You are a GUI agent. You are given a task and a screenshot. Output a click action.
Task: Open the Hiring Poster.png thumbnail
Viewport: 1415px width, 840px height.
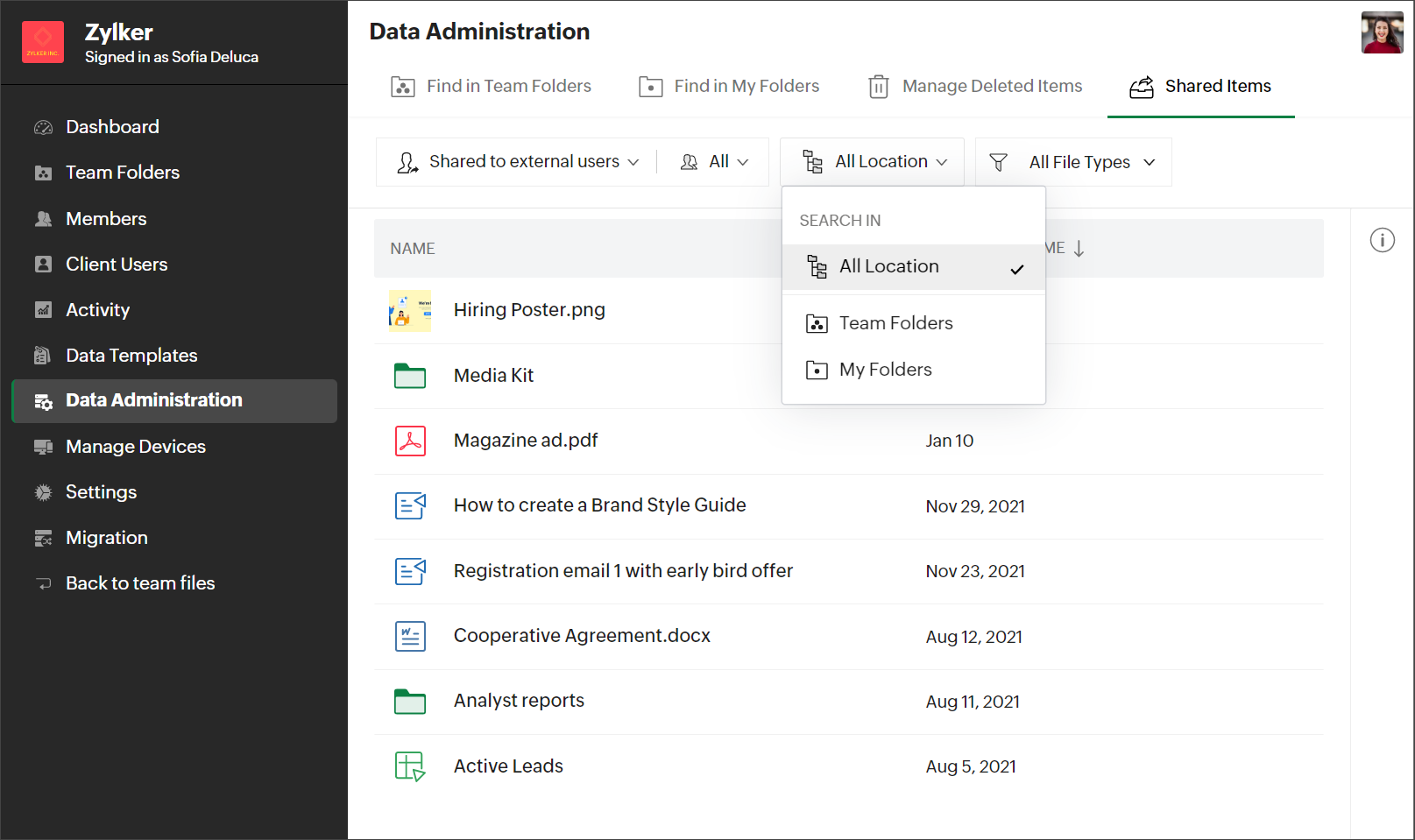(410, 311)
